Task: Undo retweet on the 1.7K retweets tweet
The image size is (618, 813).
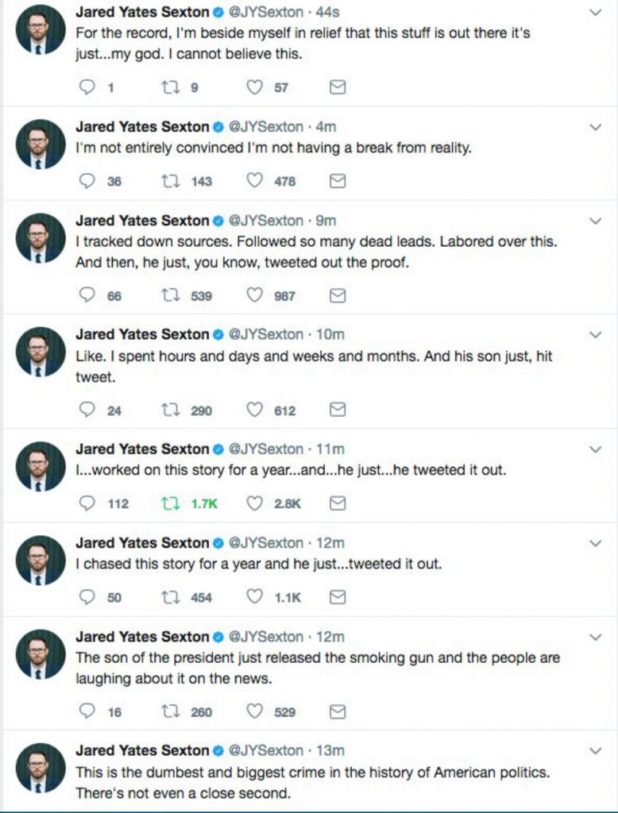Action: [x=168, y=504]
